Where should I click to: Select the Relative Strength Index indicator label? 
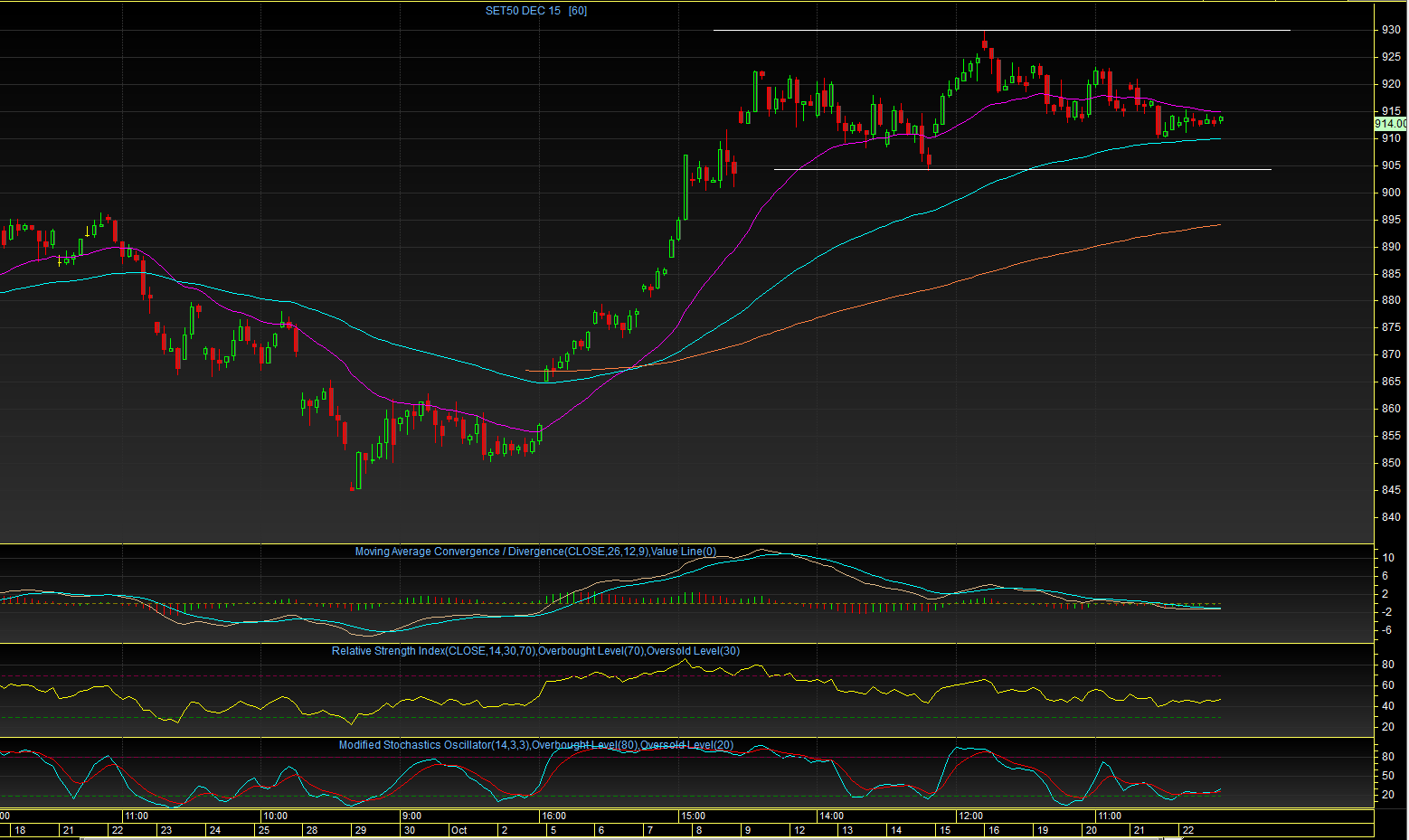(x=535, y=651)
